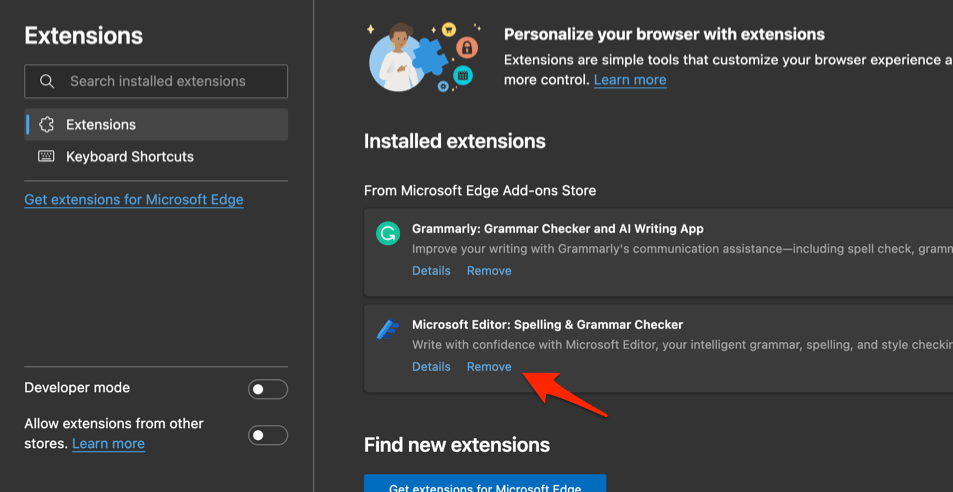Click From Microsoft Edge Add-ons Store text
The image size is (953, 492).
tap(480, 191)
